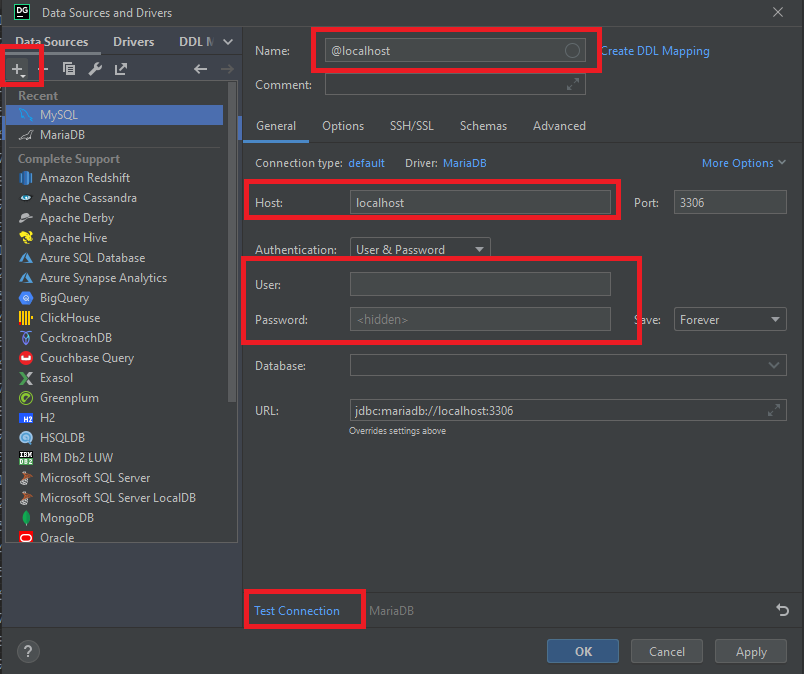This screenshot has height=677, width=804.
Task: Choose BigQuery data source
Action: pos(115,298)
